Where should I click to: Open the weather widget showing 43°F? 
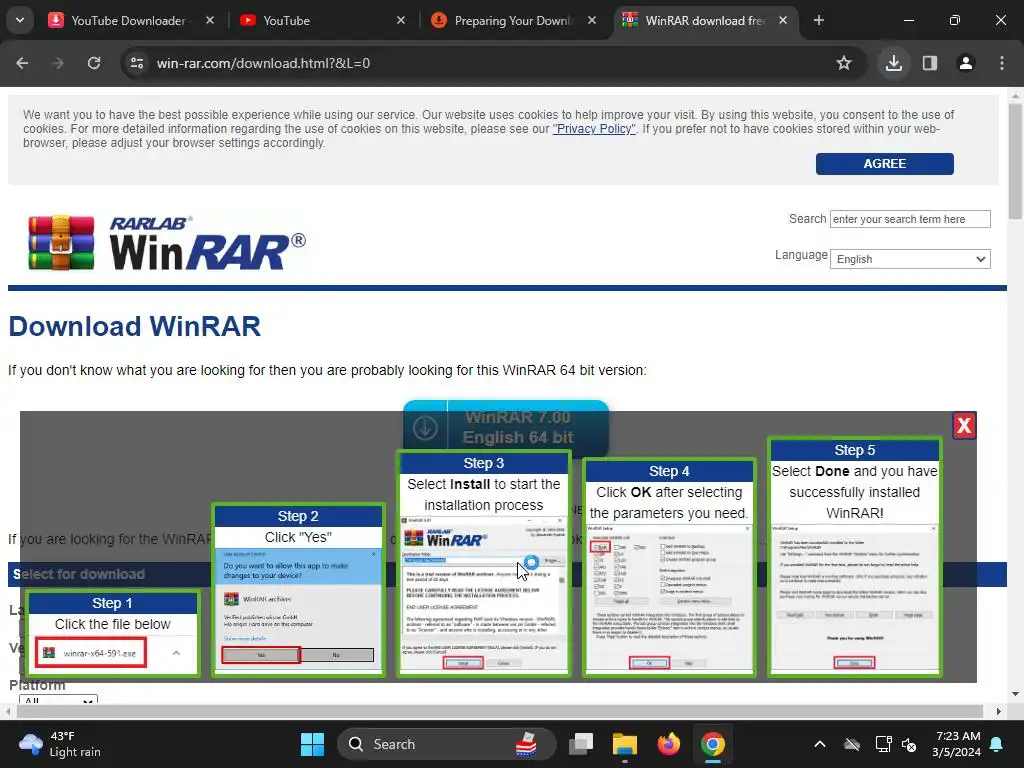point(60,744)
